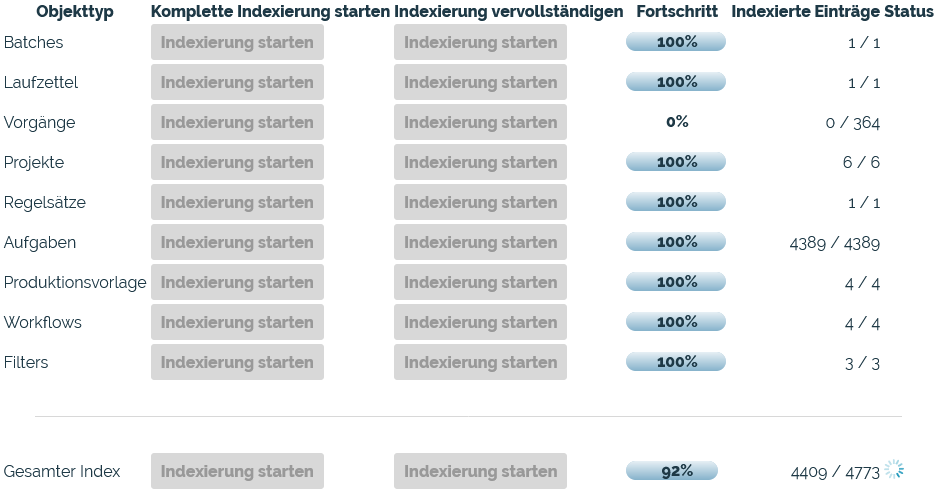Click complete indexing button for Vorgänge
The height and width of the screenshot is (491, 939).
click(x=237, y=122)
